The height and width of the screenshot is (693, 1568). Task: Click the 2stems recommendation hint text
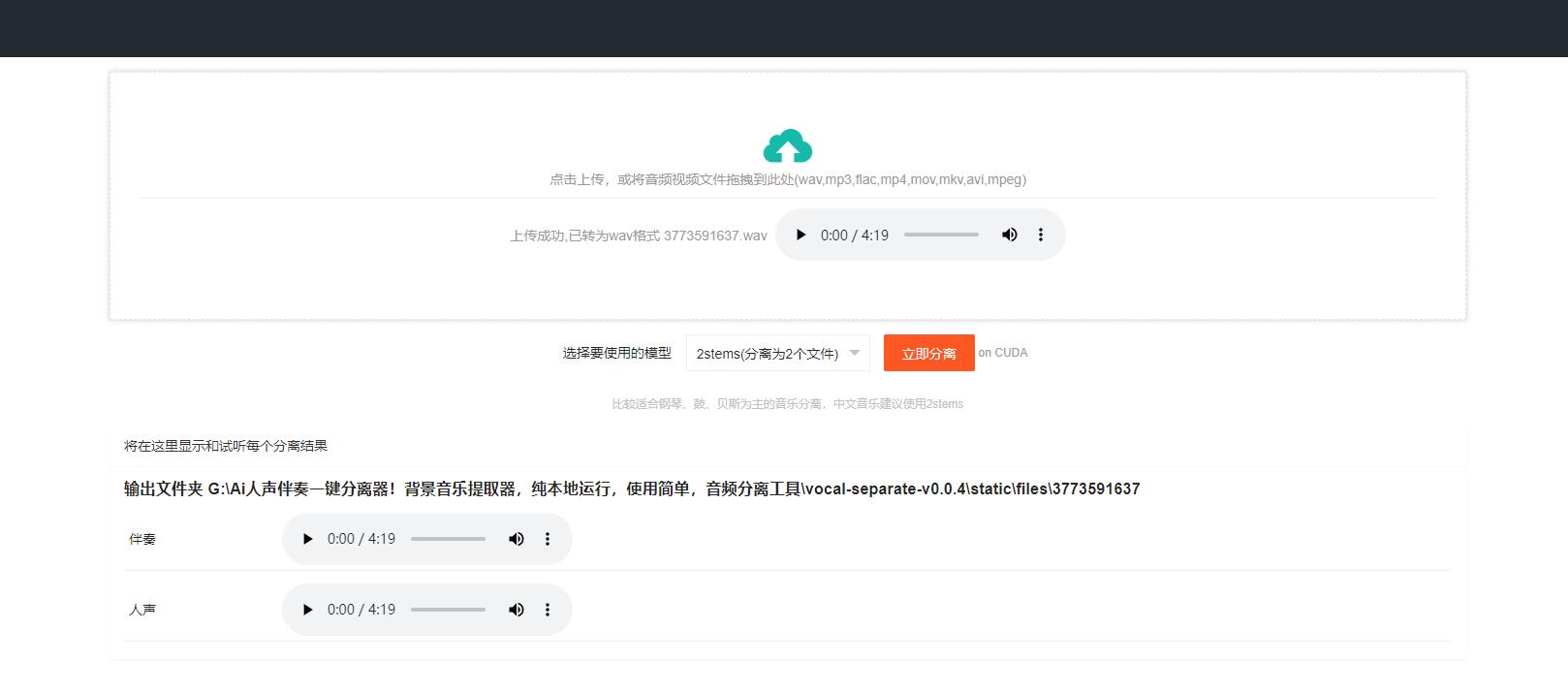click(x=787, y=404)
